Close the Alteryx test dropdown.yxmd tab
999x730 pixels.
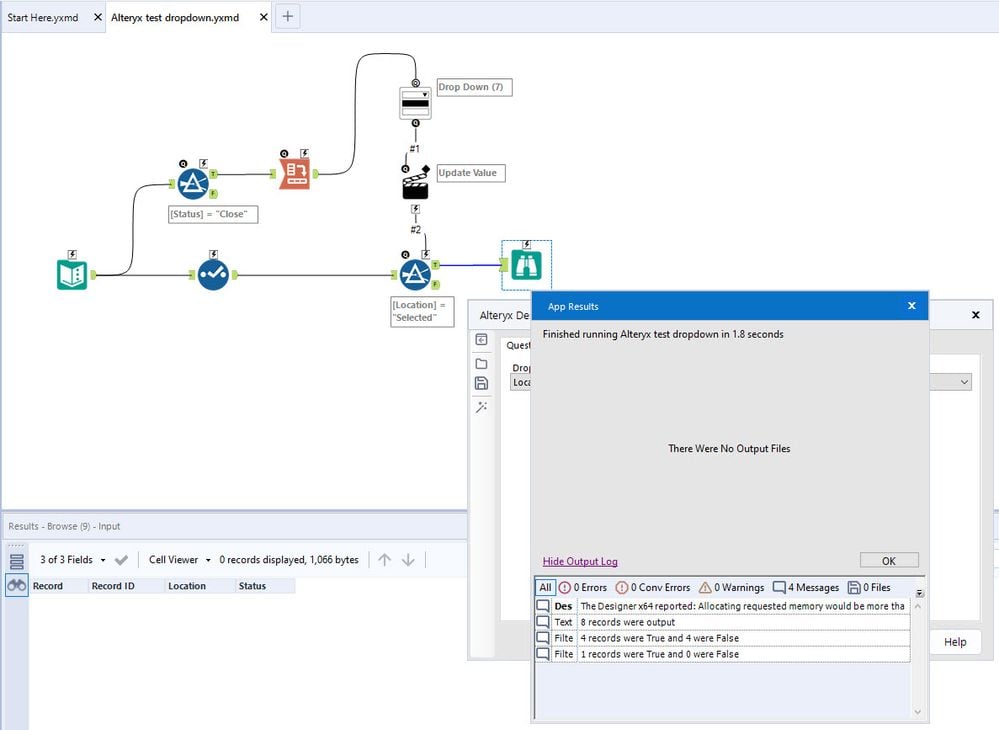click(x=264, y=17)
